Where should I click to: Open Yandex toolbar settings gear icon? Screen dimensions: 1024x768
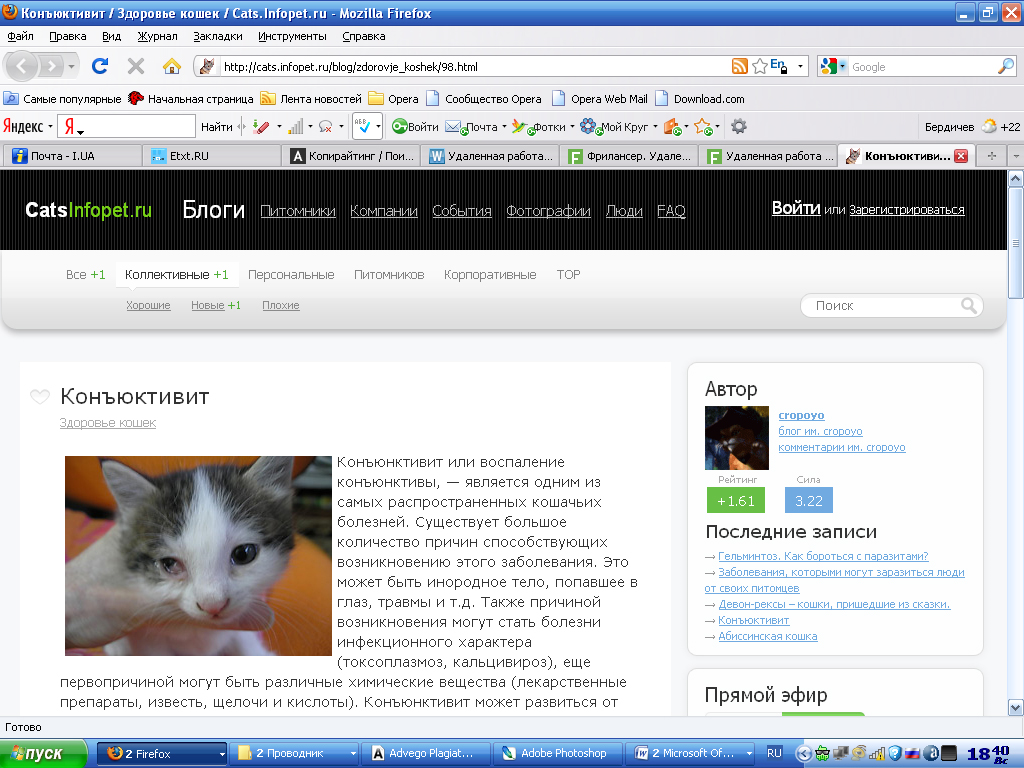(x=739, y=126)
